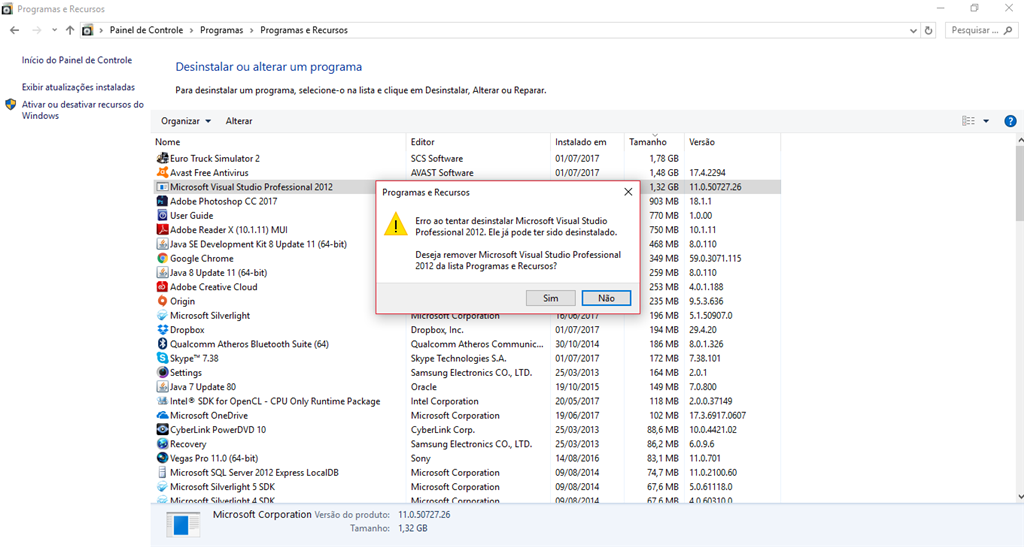Click the address bar folder icon
This screenshot has width=1024, height=547.
(x=88, y=30)
